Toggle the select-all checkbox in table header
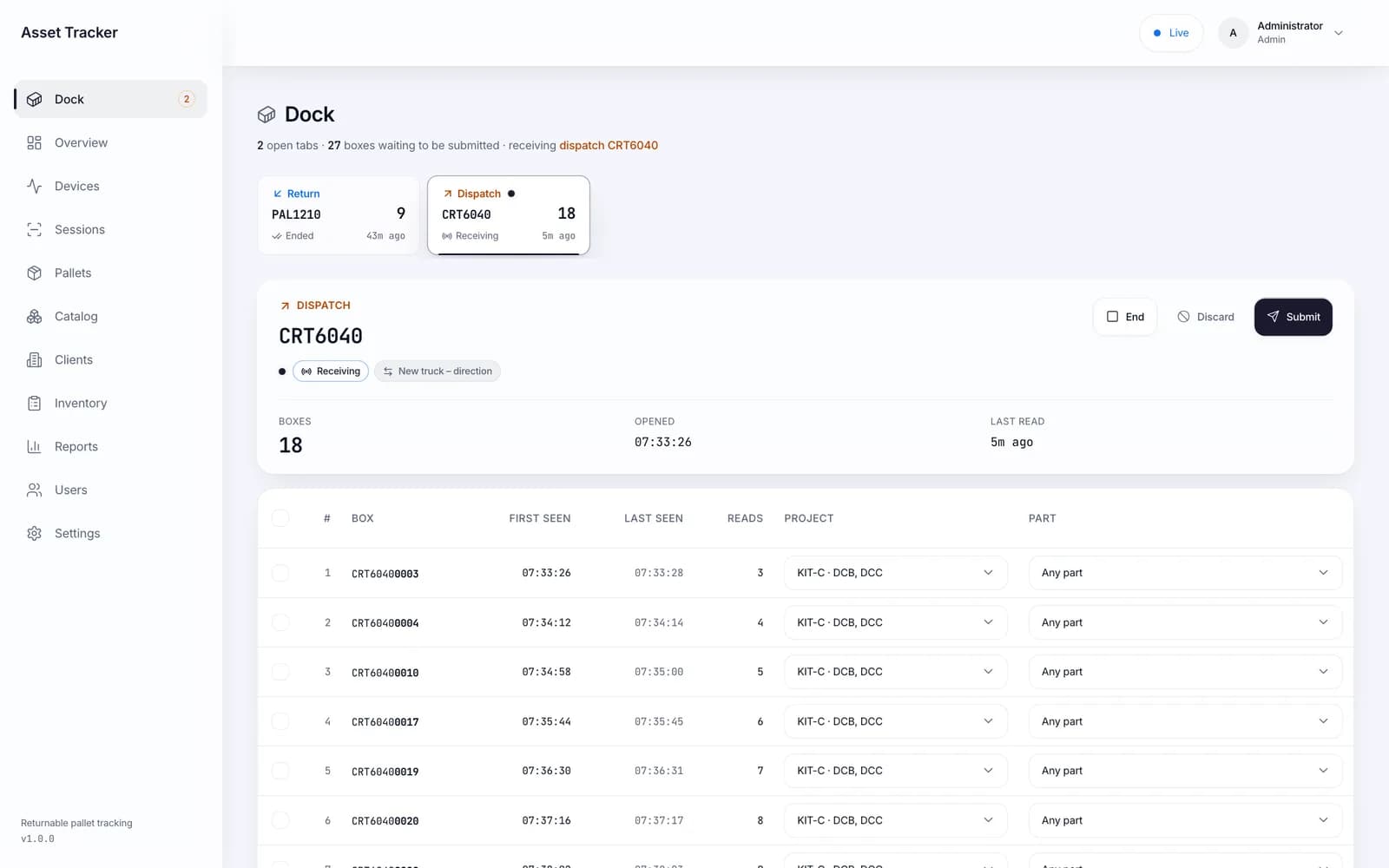 [x=280, y=518]
